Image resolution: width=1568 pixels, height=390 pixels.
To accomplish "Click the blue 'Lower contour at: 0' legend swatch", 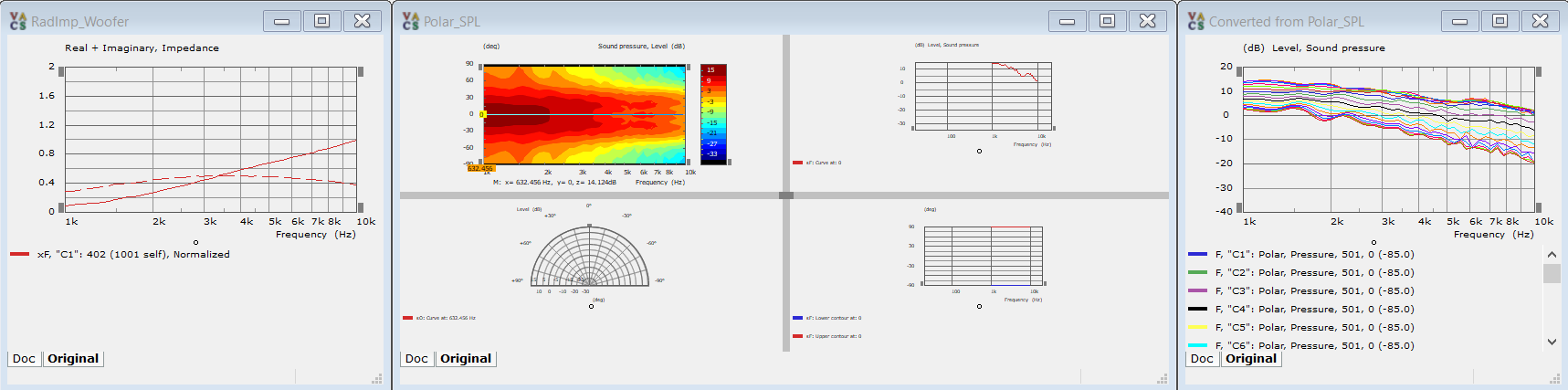I will tap(798, 318).
